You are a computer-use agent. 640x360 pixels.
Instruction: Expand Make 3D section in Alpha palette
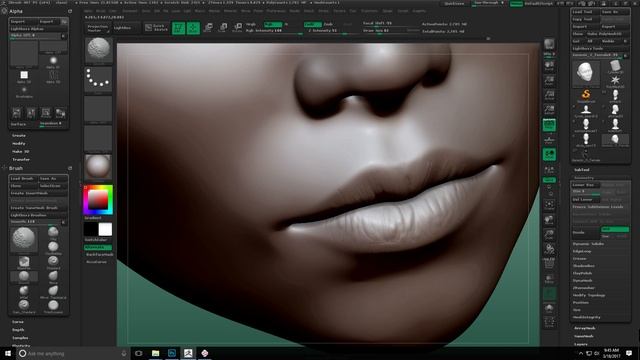20,151
